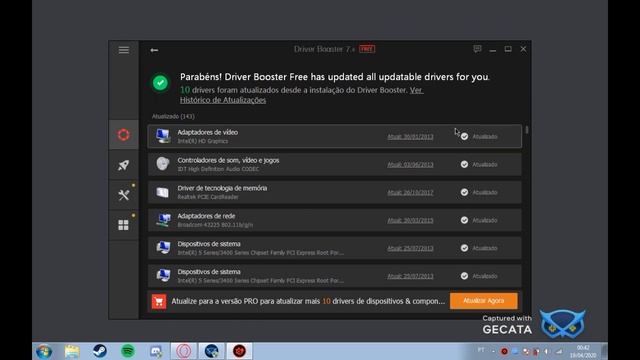Image resolution: width=640 pixels, height=360 pixels.
Task: Open date link for Controladores de som
Action: pos(410,164)
